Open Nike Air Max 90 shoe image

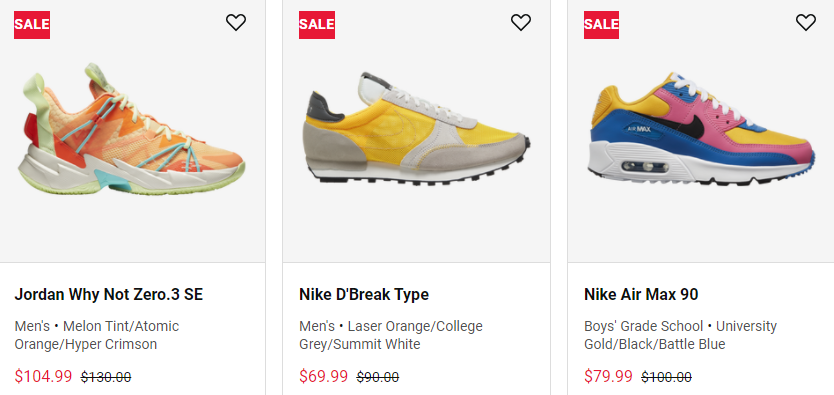701,129
